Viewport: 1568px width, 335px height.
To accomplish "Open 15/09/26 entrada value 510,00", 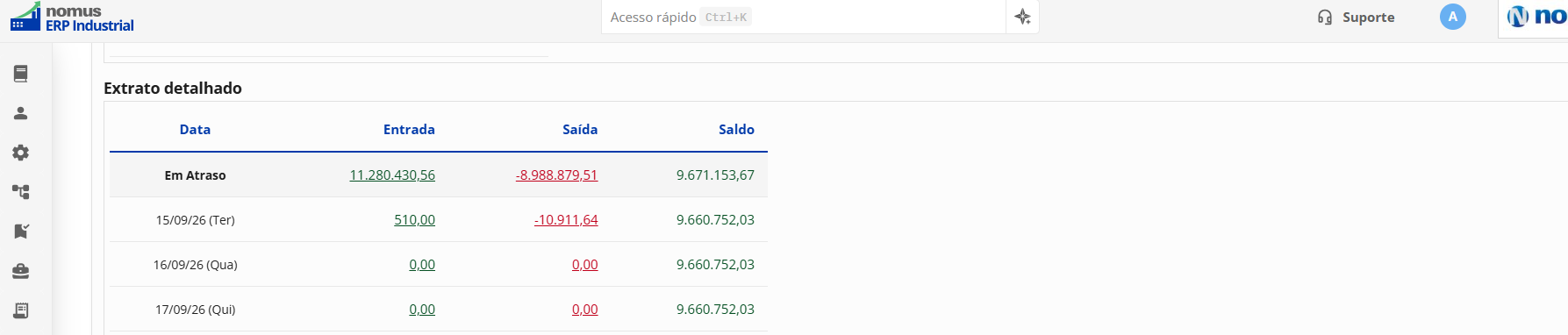I will tap(414, 219).
